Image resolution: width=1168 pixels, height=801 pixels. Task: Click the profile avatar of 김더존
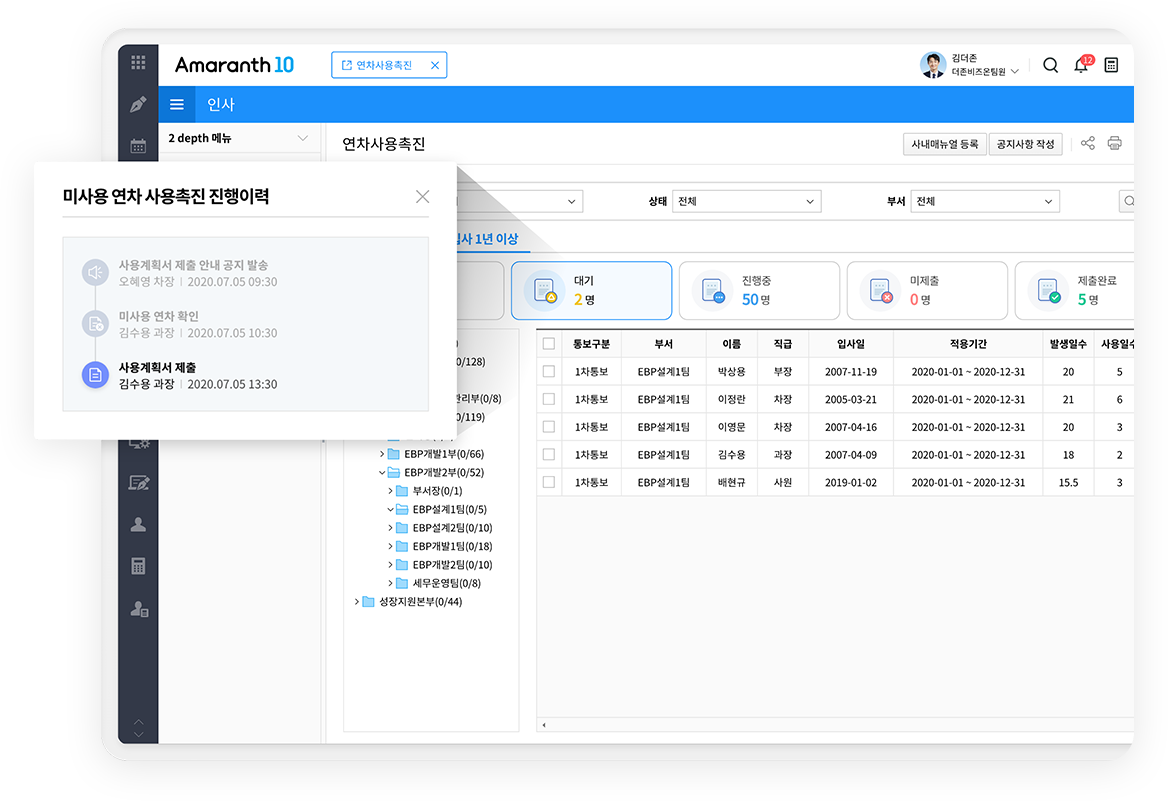coord(933,65)
